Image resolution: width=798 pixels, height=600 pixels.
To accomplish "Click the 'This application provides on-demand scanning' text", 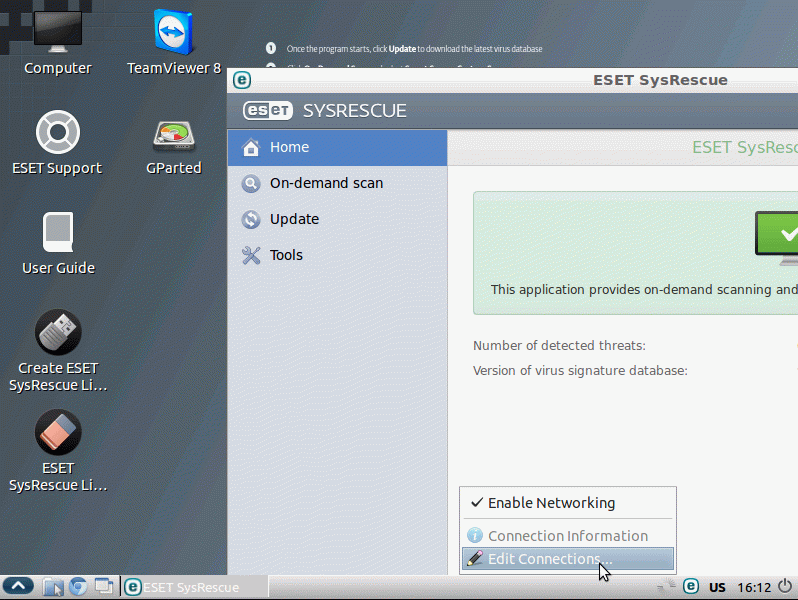I will pos(644,290).
